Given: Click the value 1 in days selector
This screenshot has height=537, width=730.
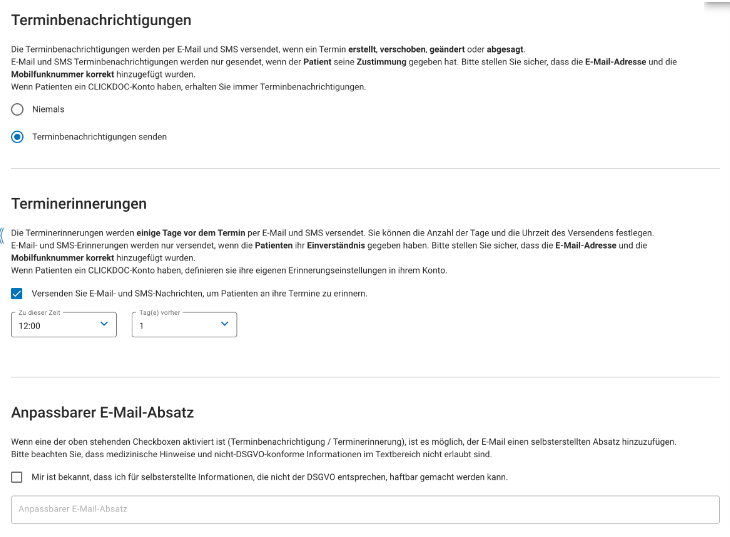Looking at the screenshot, I should (x=142, y=326).
